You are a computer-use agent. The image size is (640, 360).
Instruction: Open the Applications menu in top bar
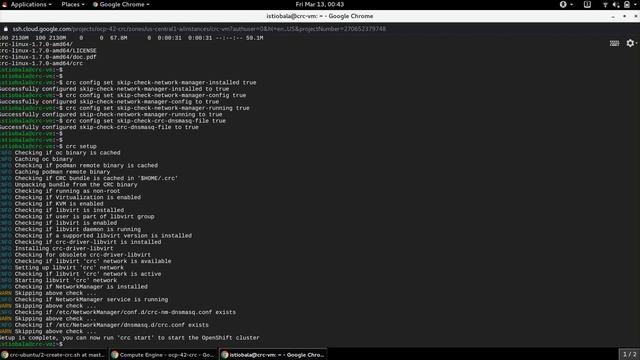point(28,4)
